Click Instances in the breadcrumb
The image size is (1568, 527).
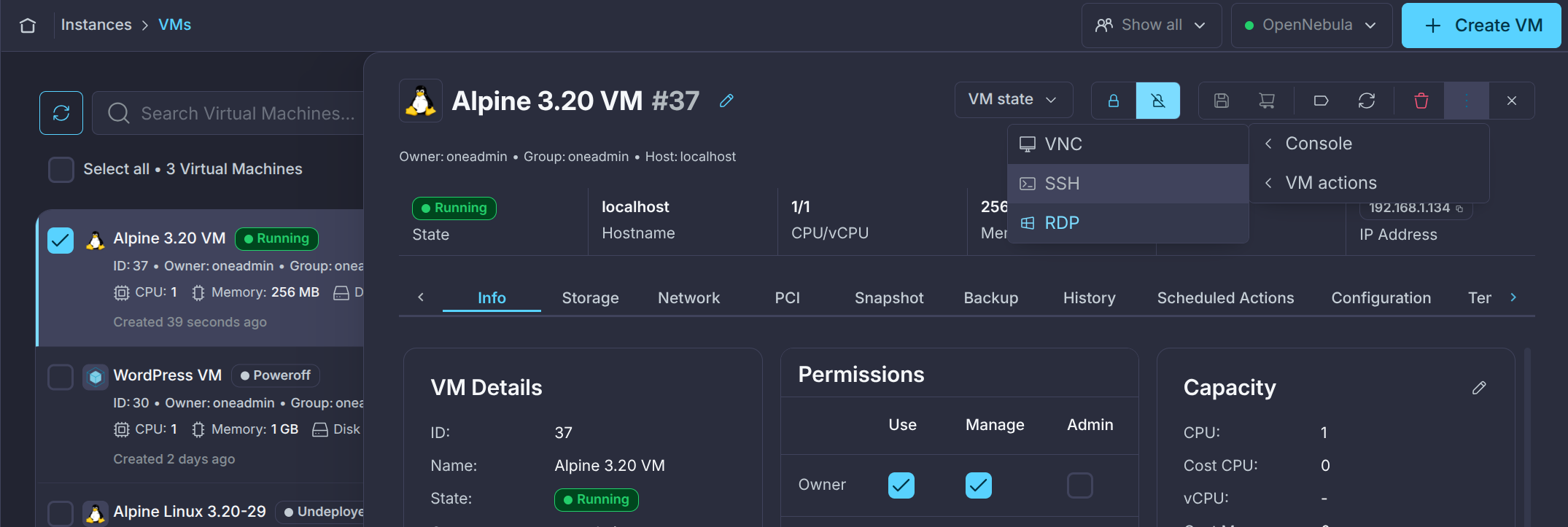click(96, 25)
